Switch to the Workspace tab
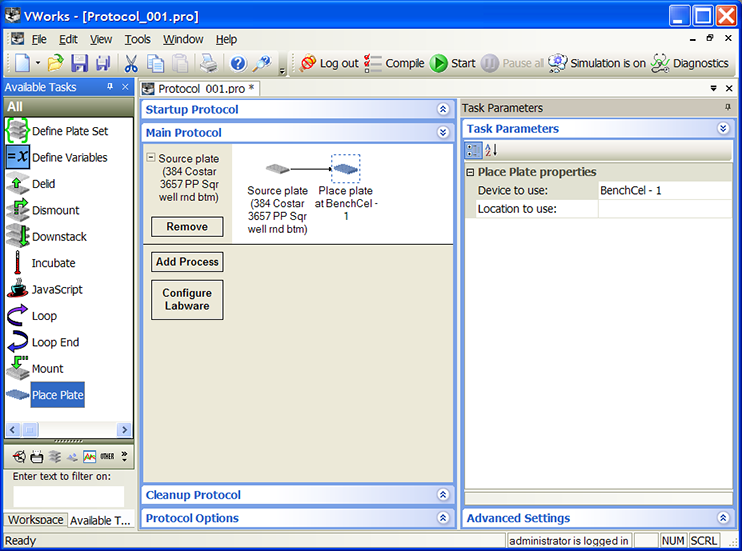The width and height of the screenshot is (742, 551). [35, 520]
